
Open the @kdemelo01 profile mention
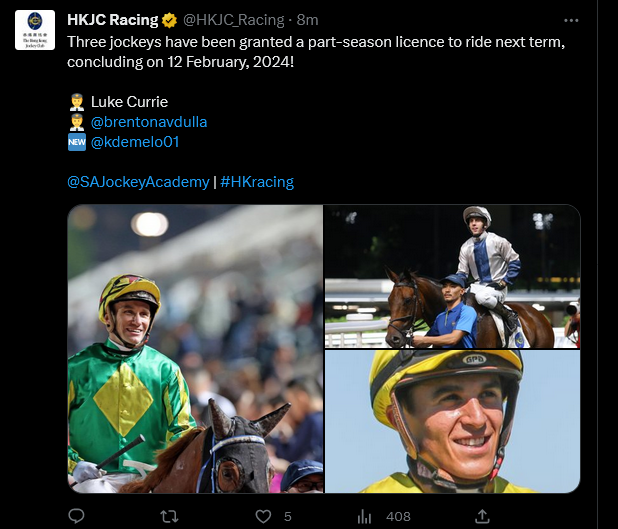click(x=134, y=142)
